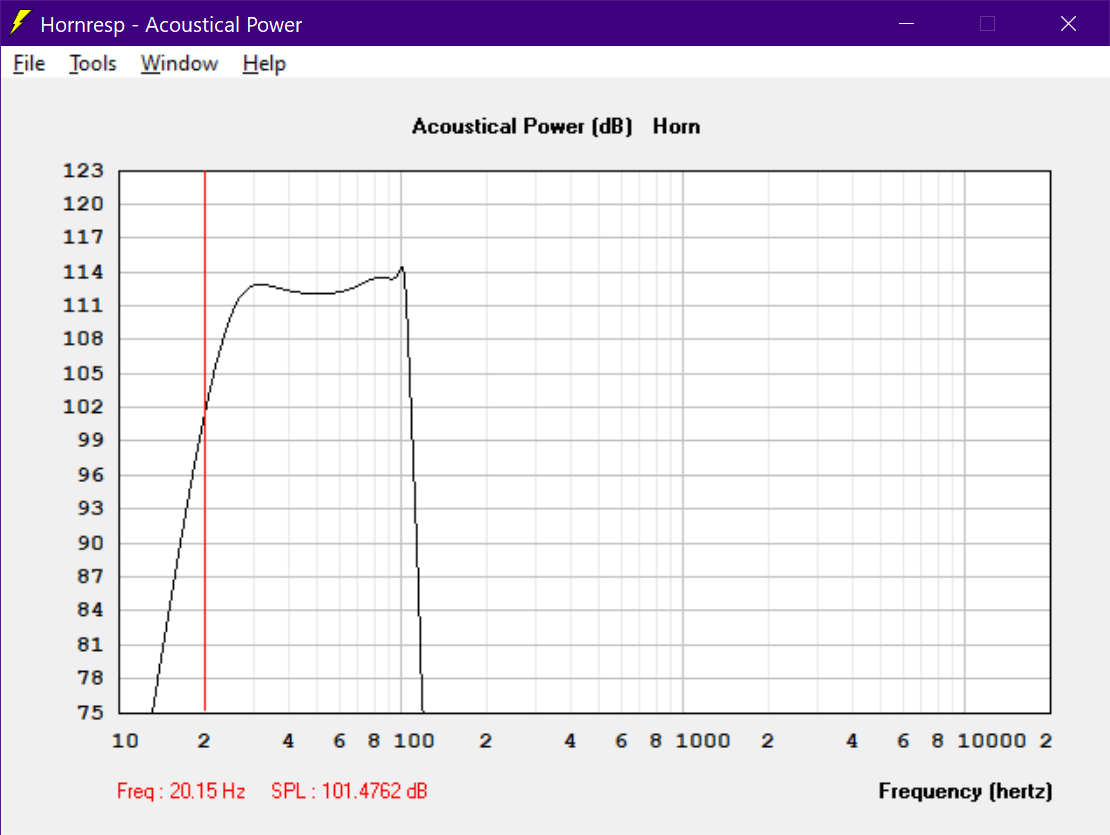Click the 102 y-axis label
This screenshot has width=1110, height=835.
click(84, 407)
